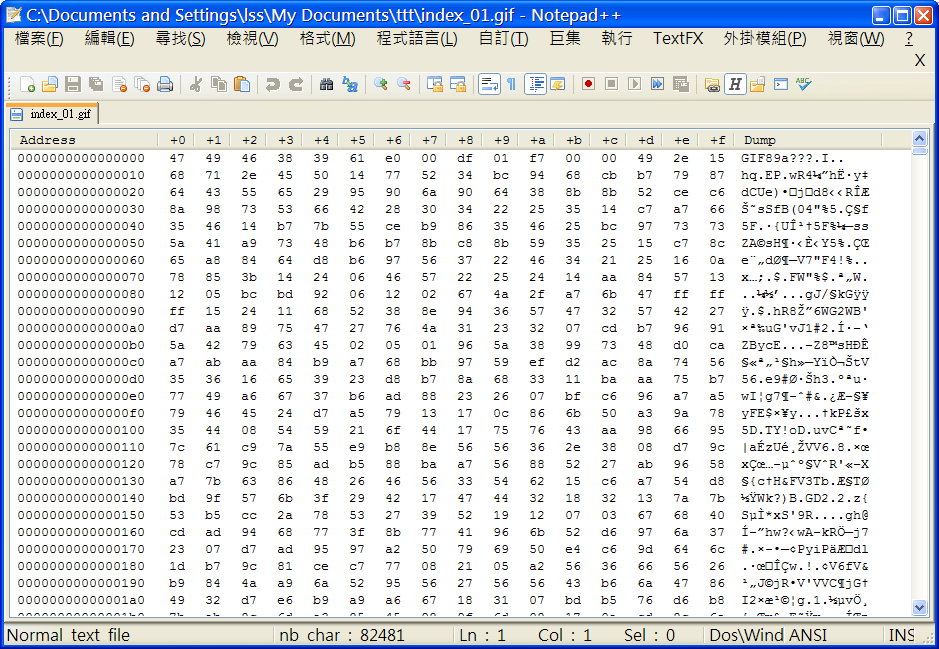Toggle synchronized horizontal scrolling
The width and height of the screenshot is (939, 649).
tap(458, 84)
